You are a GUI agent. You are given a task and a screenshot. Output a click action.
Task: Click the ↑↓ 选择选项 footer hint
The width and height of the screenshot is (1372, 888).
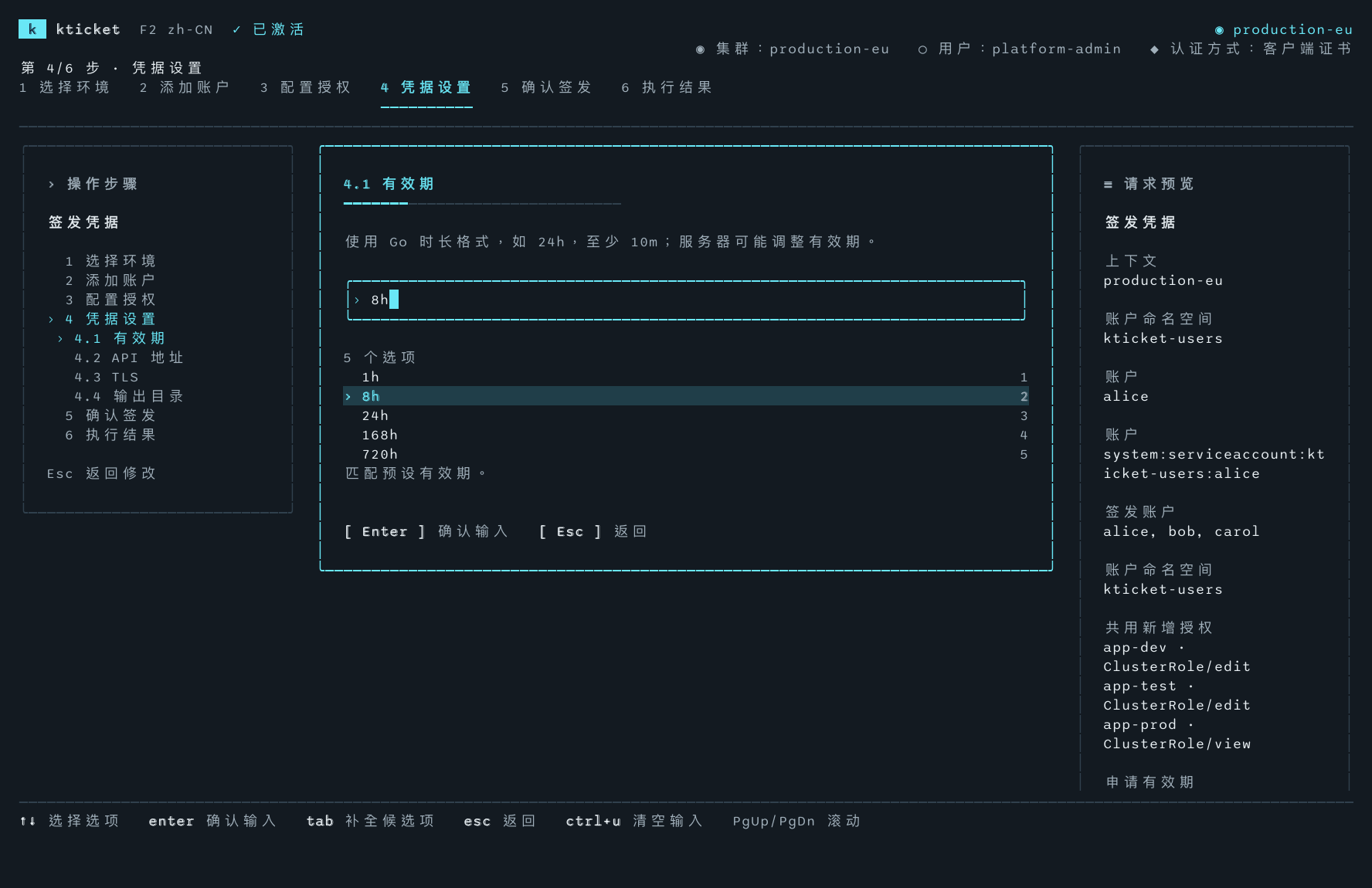coord(70,821)
